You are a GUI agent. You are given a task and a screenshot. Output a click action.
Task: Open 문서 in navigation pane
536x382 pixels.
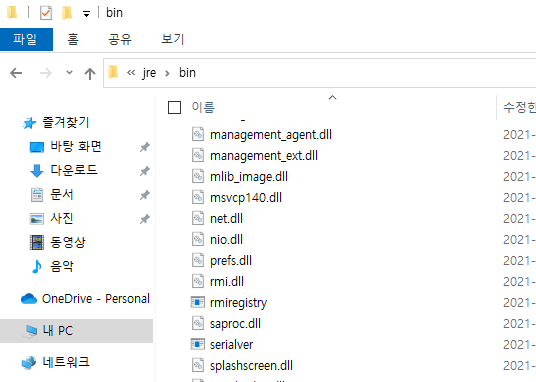click(62, 194)
